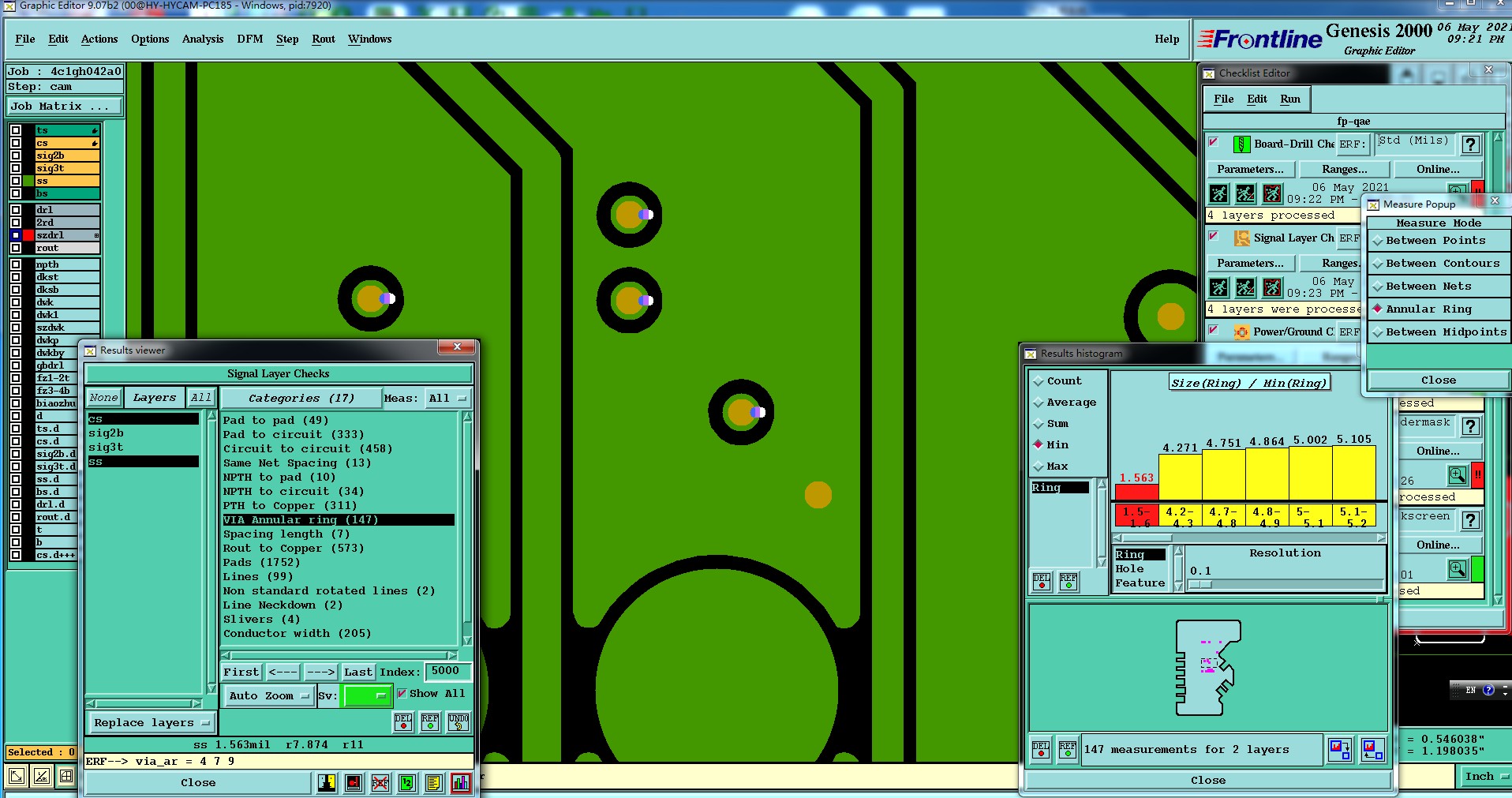Open the Rout menu

[324, 39]
